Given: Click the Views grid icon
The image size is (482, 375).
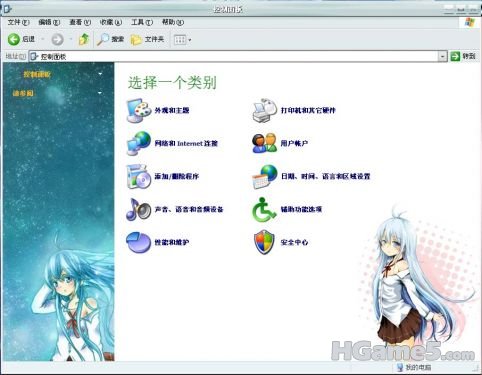Looking at the screenshot, I should (x=180, y=40).
